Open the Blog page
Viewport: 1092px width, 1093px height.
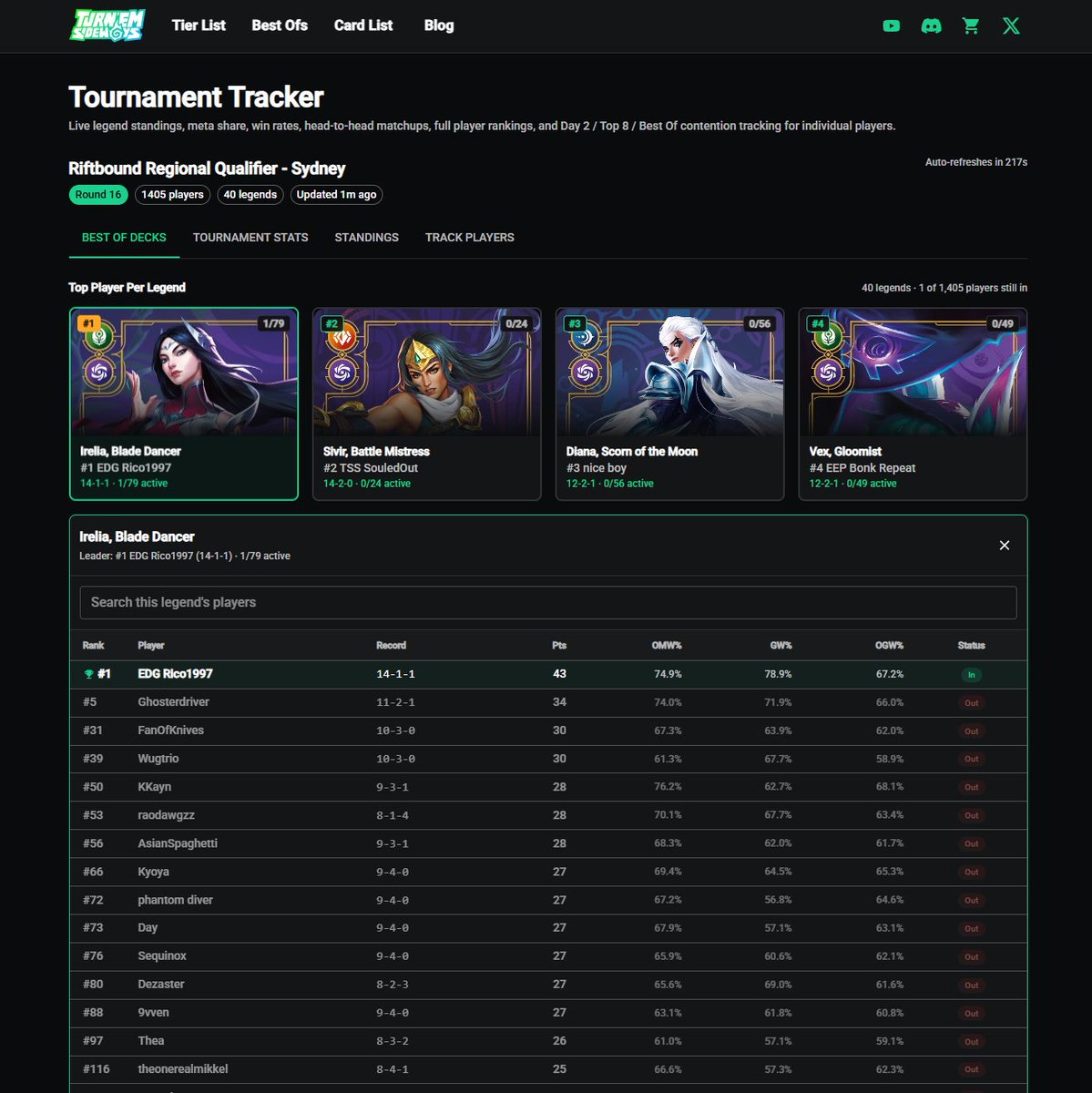pyautogui.click(x=439, y=26)
